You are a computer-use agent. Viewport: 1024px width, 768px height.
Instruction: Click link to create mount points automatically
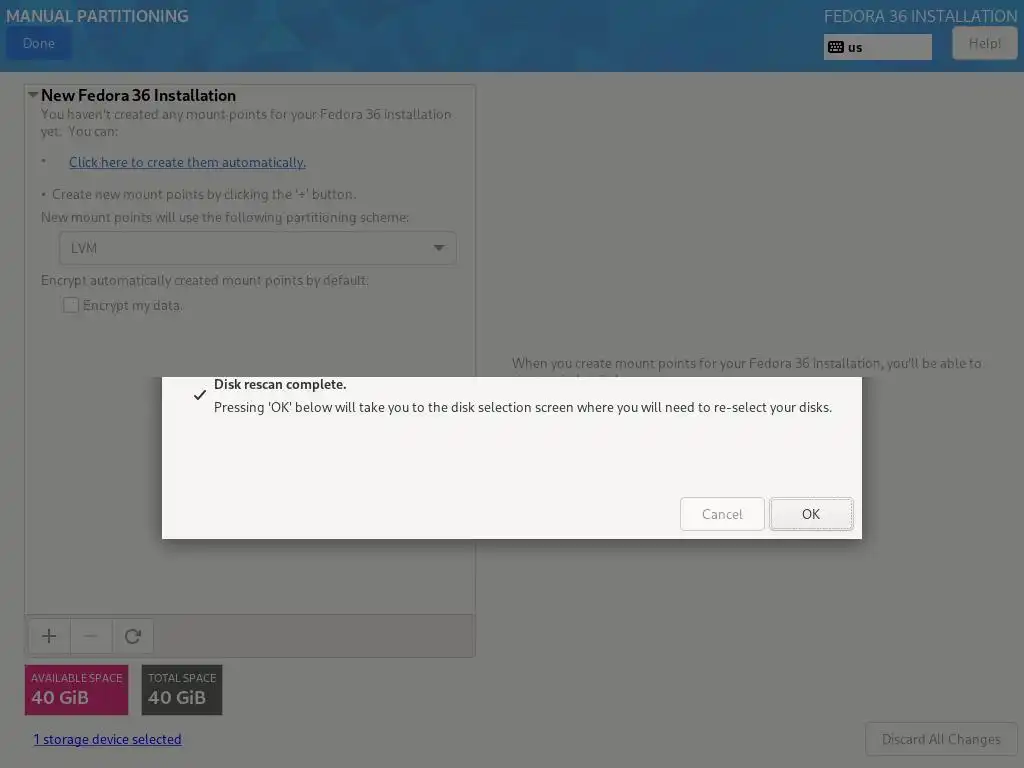187,162
